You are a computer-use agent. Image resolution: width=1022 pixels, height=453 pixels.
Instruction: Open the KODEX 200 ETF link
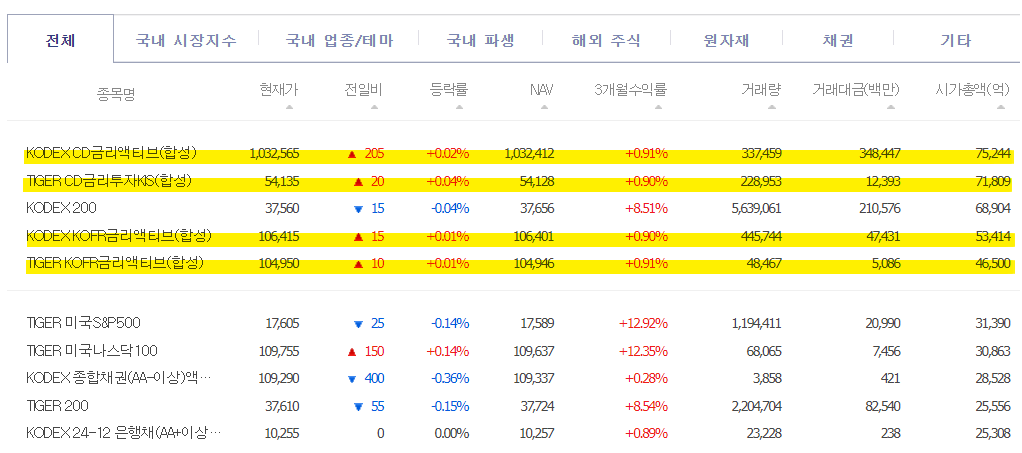pyautogui.click(x=61, y=208)
